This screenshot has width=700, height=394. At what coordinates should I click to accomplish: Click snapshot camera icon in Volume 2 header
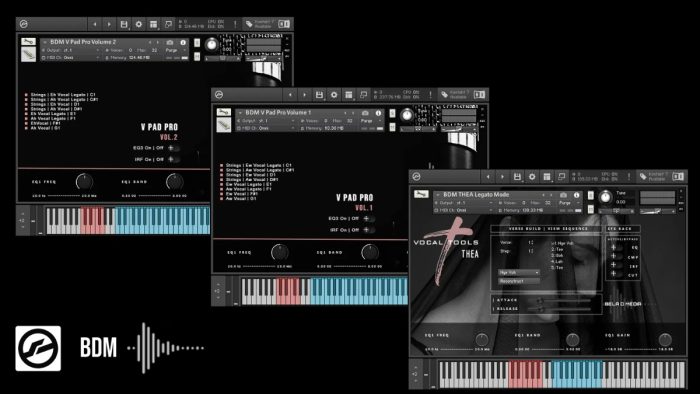pyautogui.click(x=170, y=42)
